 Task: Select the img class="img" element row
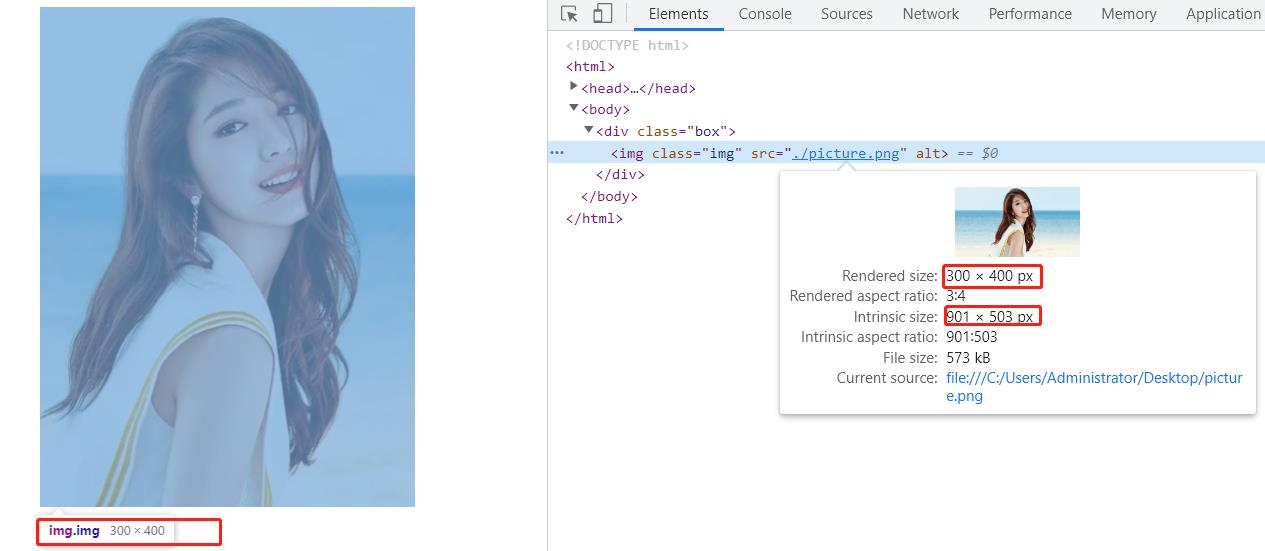click(x=906, y=153)
